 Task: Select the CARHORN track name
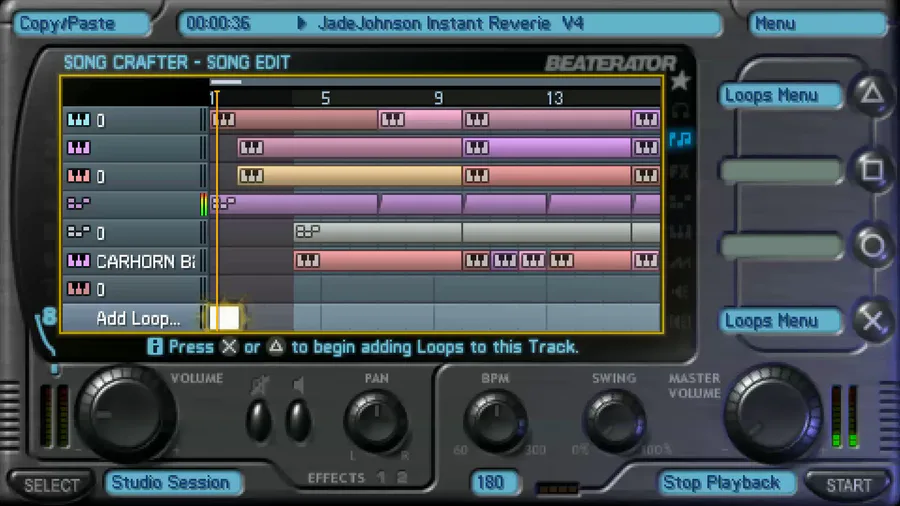(x=145, y=262)
